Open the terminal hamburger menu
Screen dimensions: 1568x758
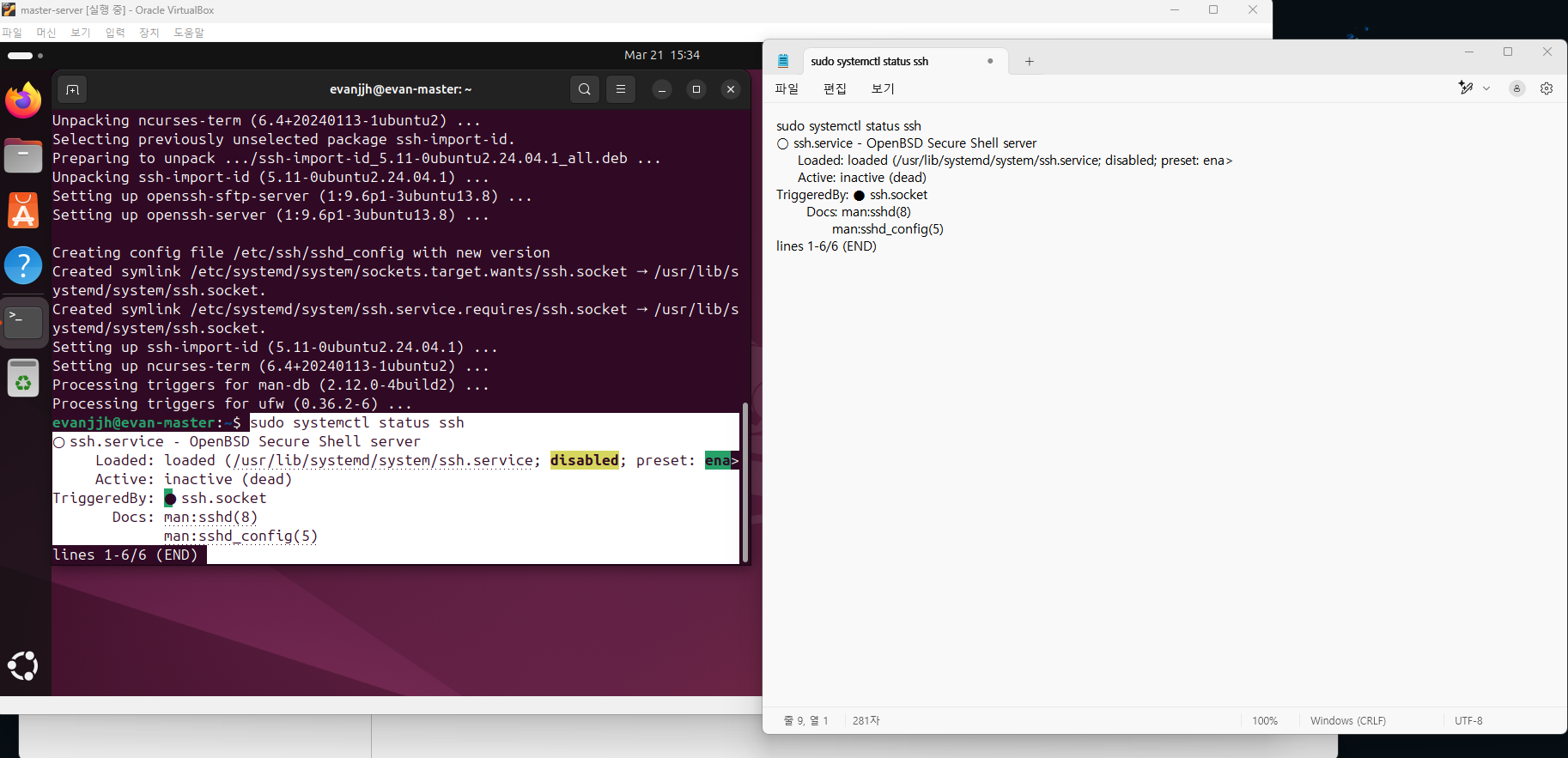tap(621, 89)
